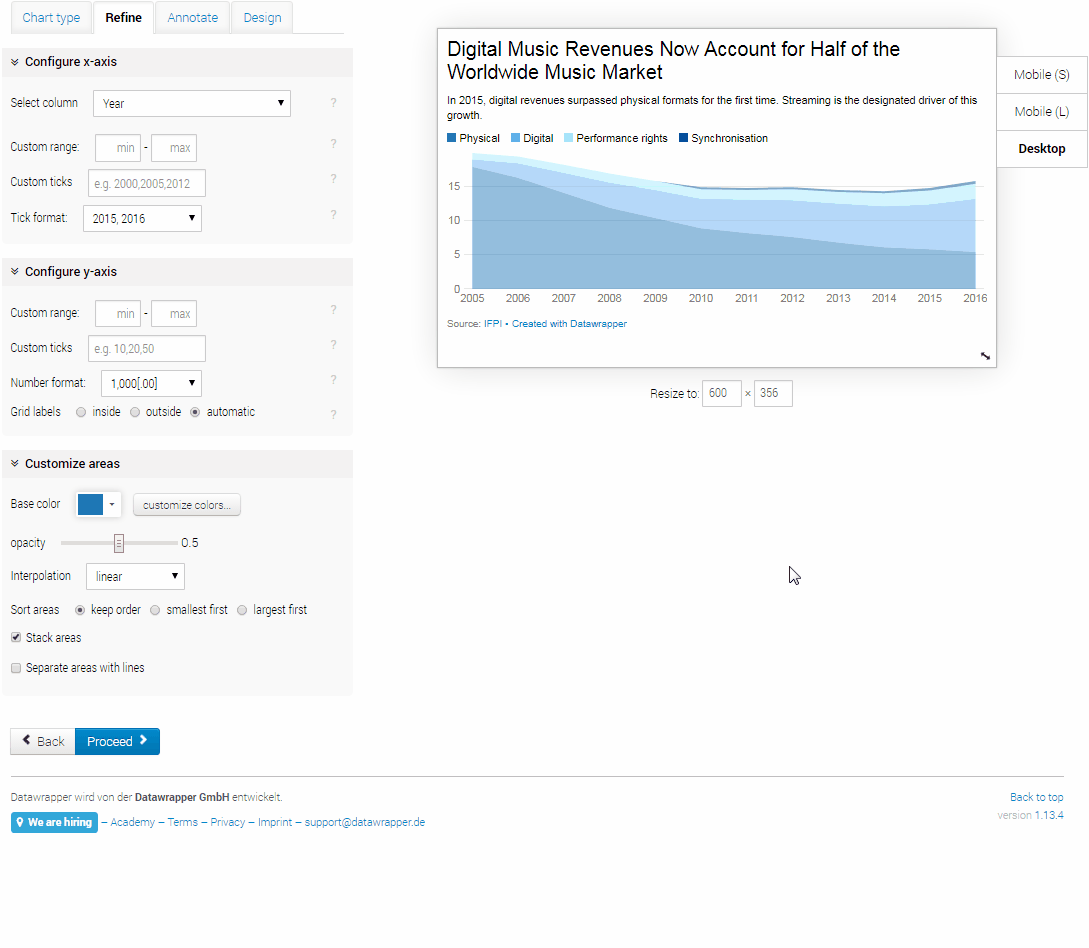Open the Select column Year dropdown
The width and height of the screenshot is (1089, 948).
[192, 103]
